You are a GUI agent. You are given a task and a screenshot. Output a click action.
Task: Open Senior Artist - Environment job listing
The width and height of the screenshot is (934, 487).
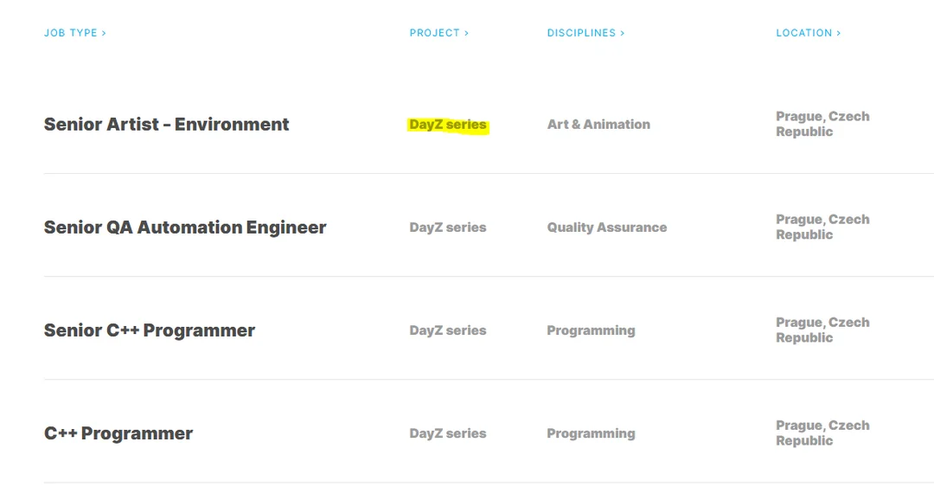(166, 125)
